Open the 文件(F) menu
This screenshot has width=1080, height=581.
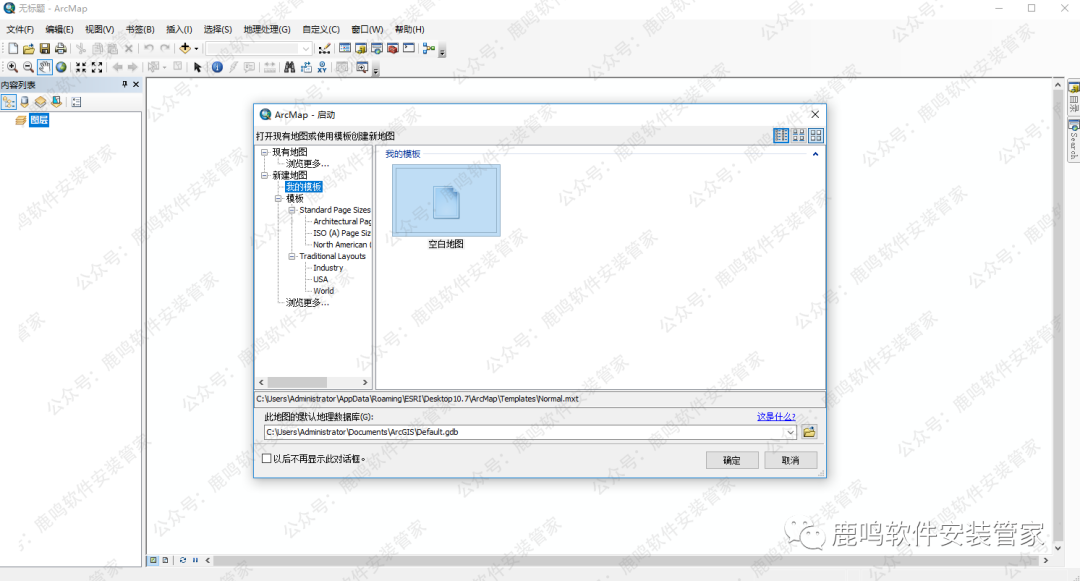click(20, 30)
